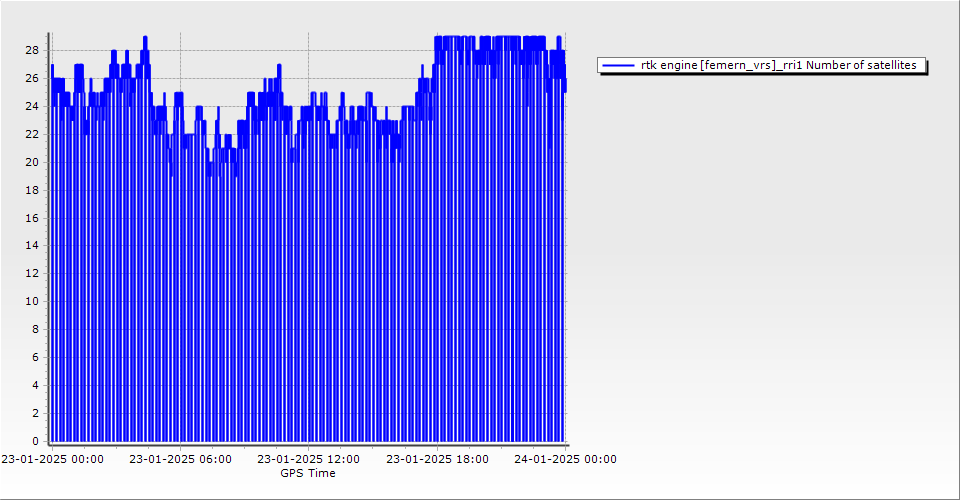Click the blue line sample in the legend
Screen dimensions: 960x500
pyautogui.click(x=619, y=65)
